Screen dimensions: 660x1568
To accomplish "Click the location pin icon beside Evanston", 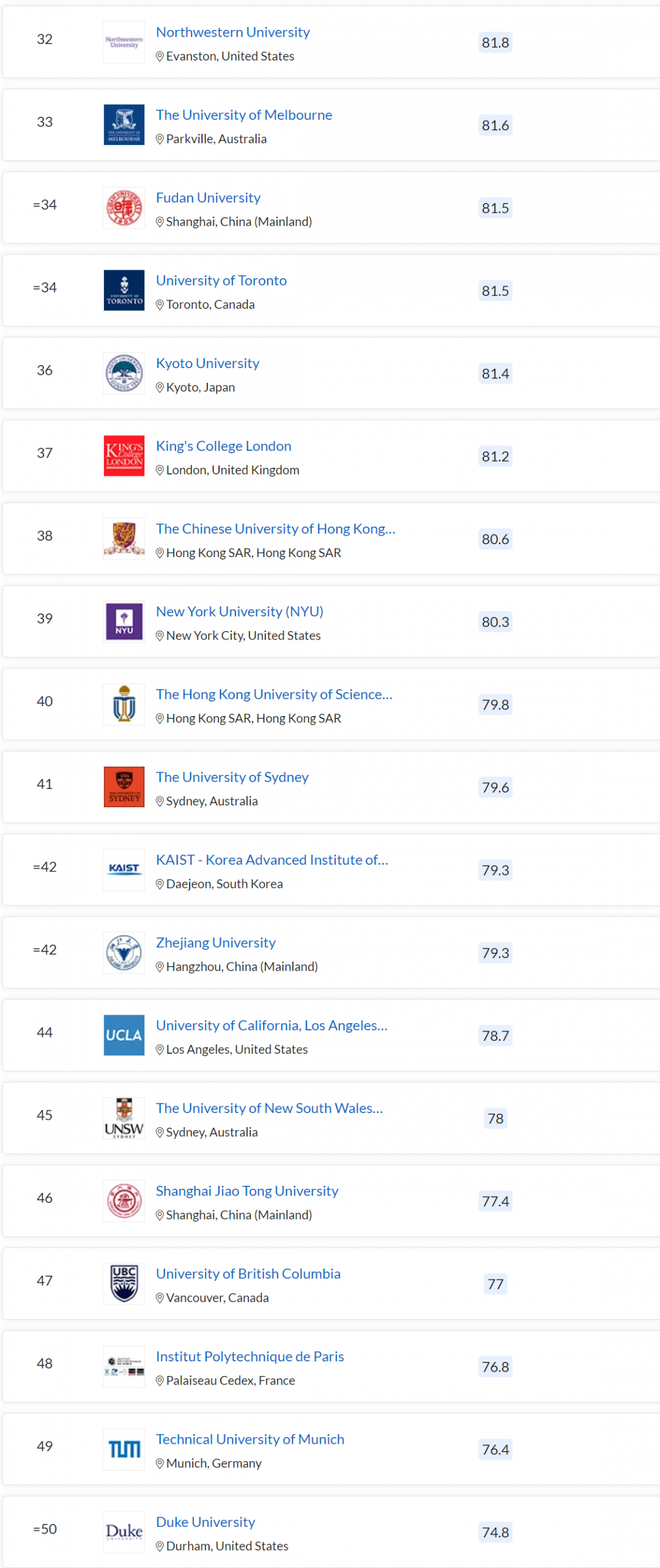I will [x=160, y=56].
